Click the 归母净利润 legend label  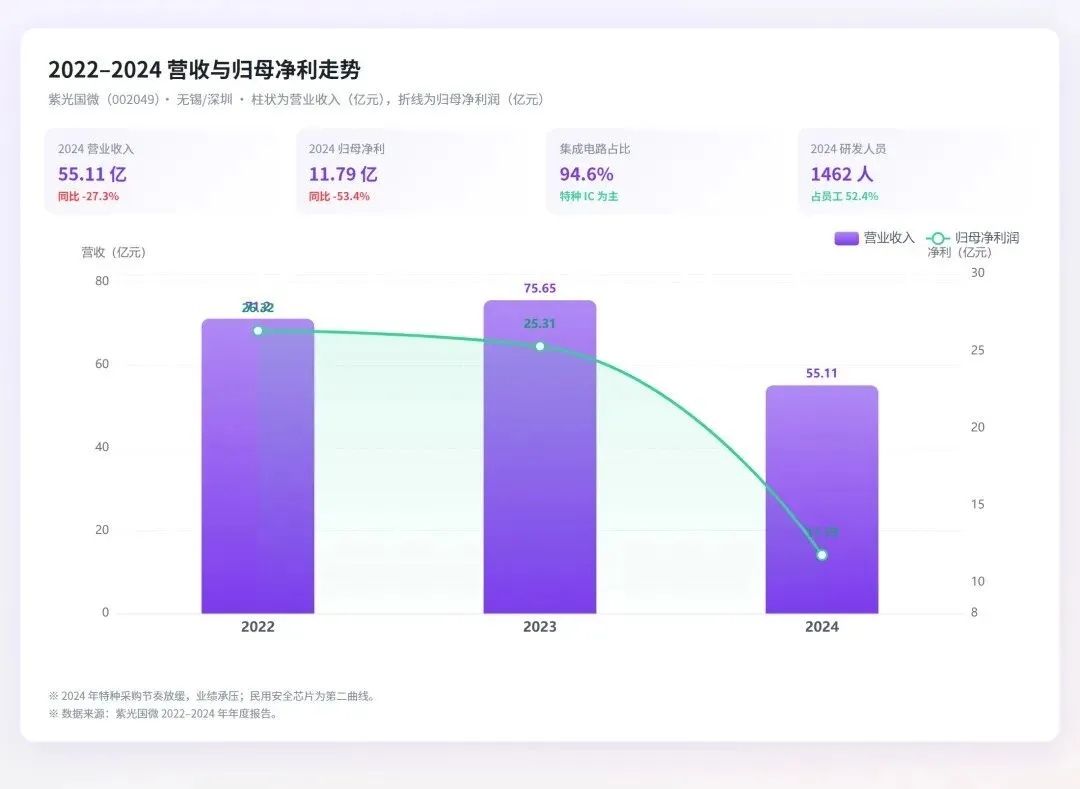click(x=987, y=238)
